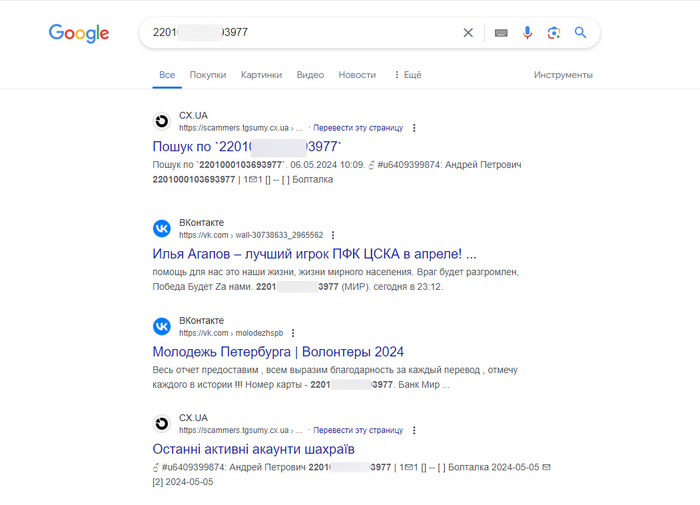This screenshot has width=700, height=505.
Task: Click the first CX.UA site favicon
Action: click(161, 121)
